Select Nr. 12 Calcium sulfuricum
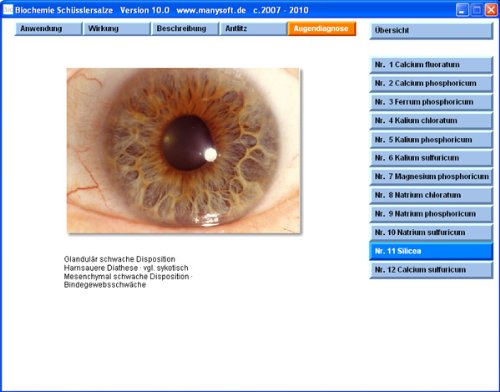This screenshot has width=500, height=392. [431, 270]
